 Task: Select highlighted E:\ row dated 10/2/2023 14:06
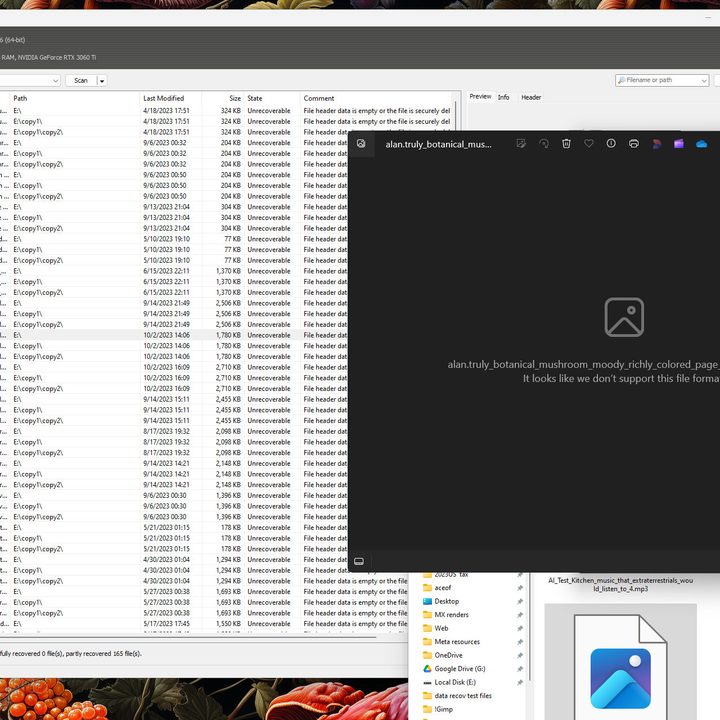click(174, 335)
